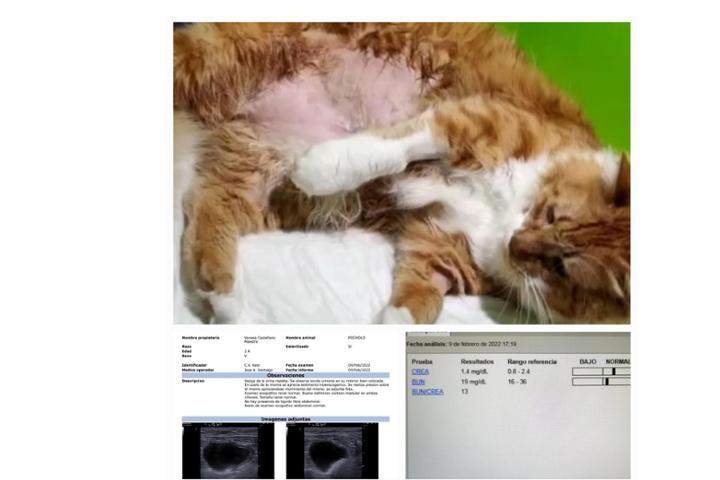Click the 'BAJO' column header
720x480 pixels.
click(x=588, y=362)
